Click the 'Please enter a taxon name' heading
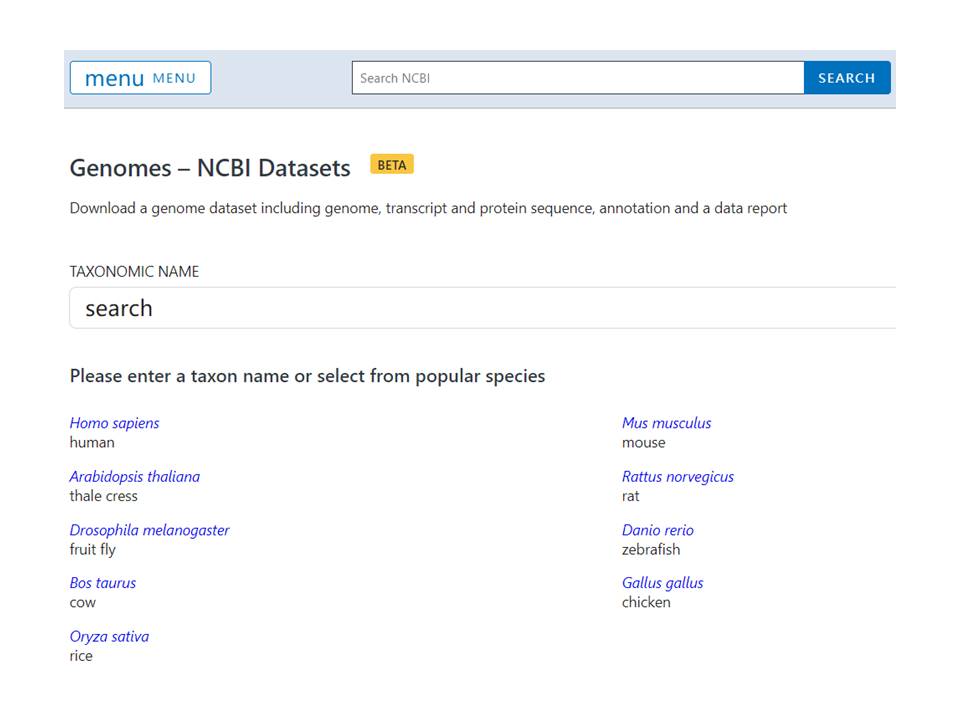 point(307,377)
